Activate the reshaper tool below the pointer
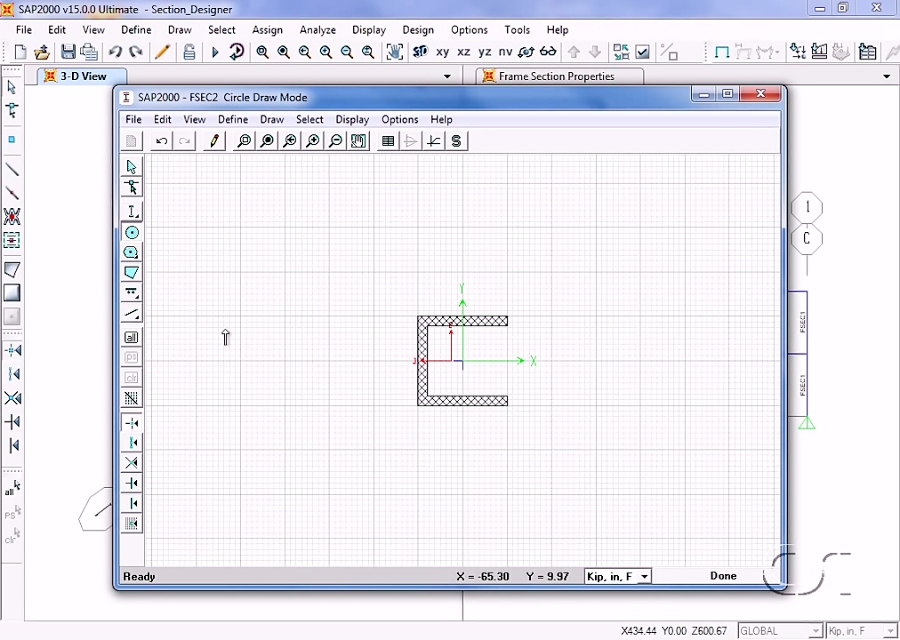 click(x=131, y=186)
